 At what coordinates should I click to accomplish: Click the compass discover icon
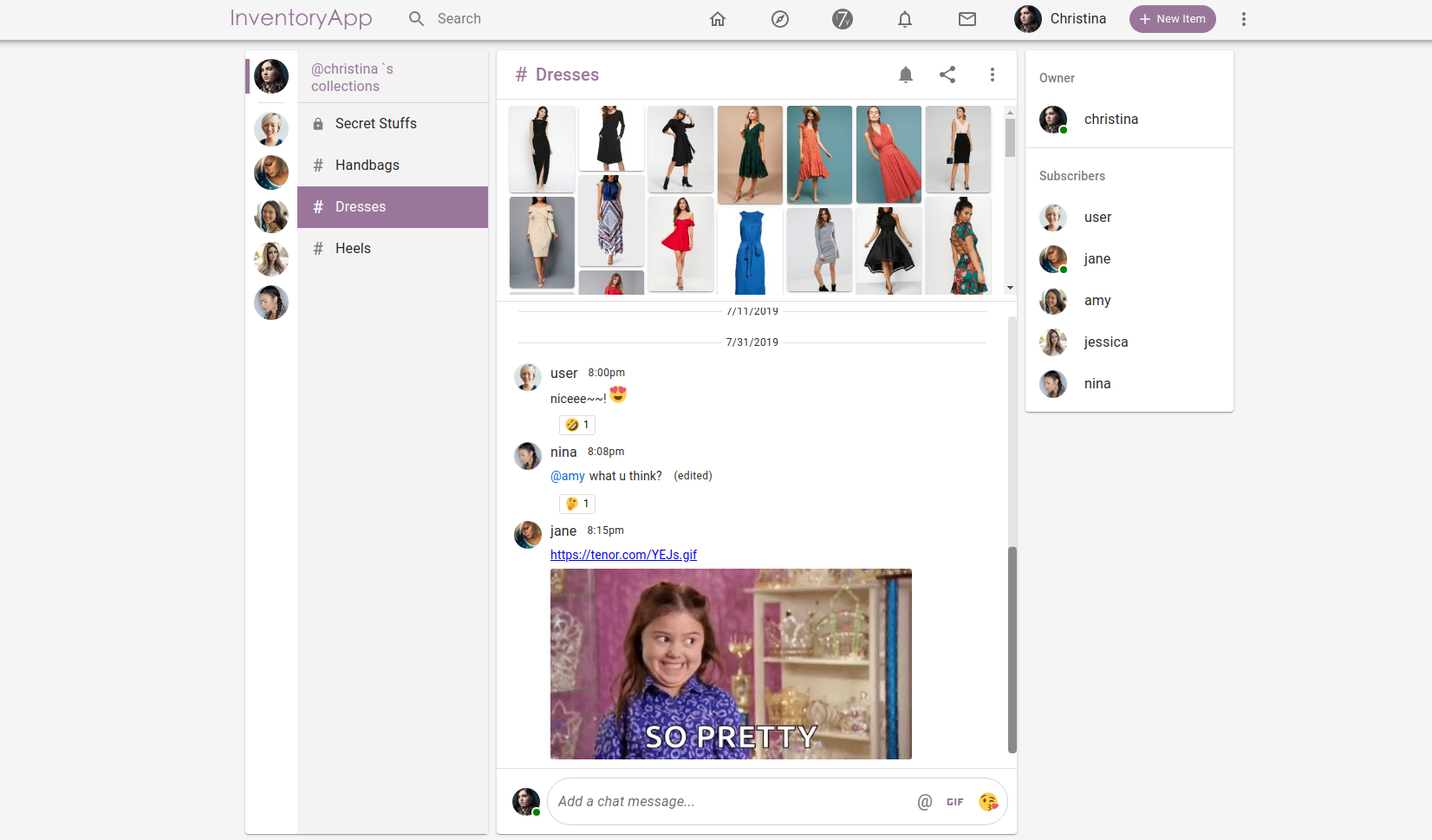(x=779, y=19)
